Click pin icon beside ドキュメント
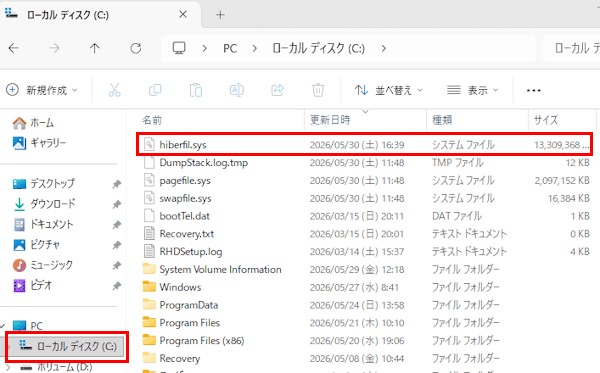This screenshot has height=373, width=600. (117, 225)
